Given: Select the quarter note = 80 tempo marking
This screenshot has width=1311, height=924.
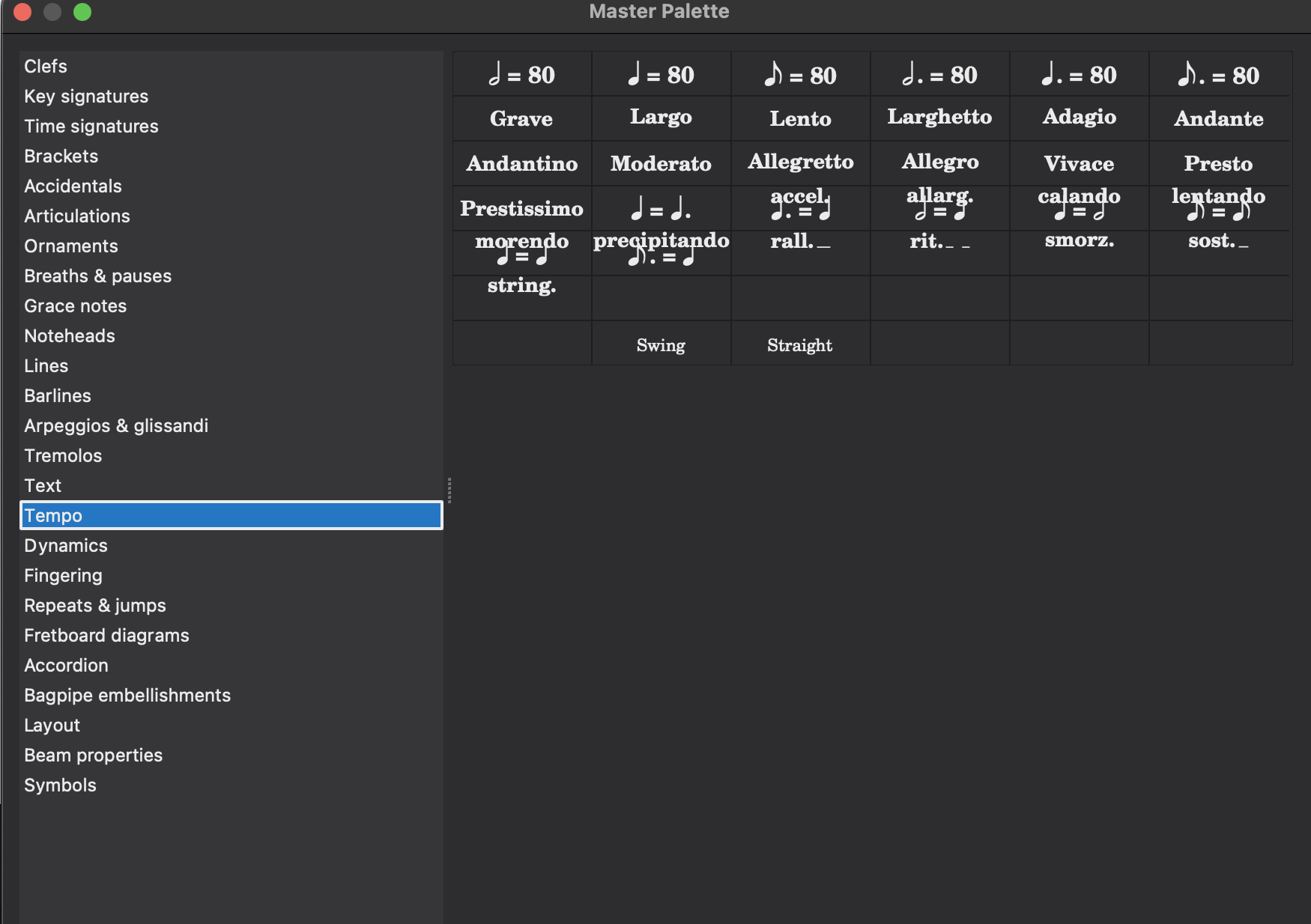Looking at the screenshot, I should click(661, 73).
